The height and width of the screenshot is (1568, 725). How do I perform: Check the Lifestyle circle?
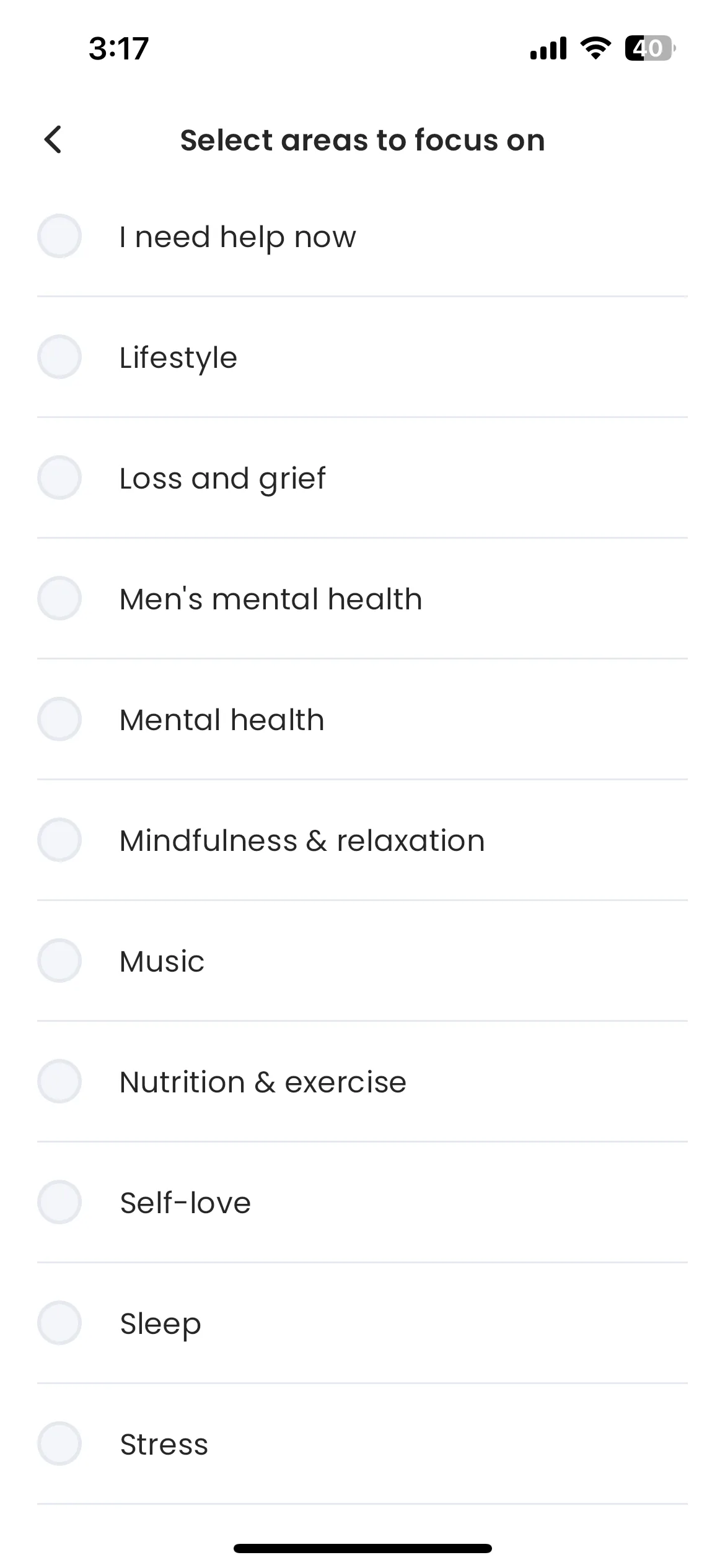[59, 357]
